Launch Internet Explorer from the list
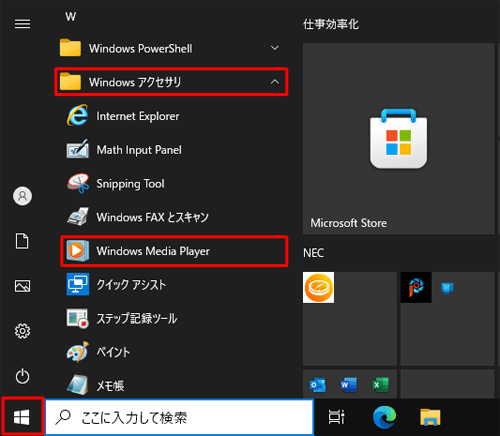The width and height of the screenshot is (500, 436). click(170, 116)
